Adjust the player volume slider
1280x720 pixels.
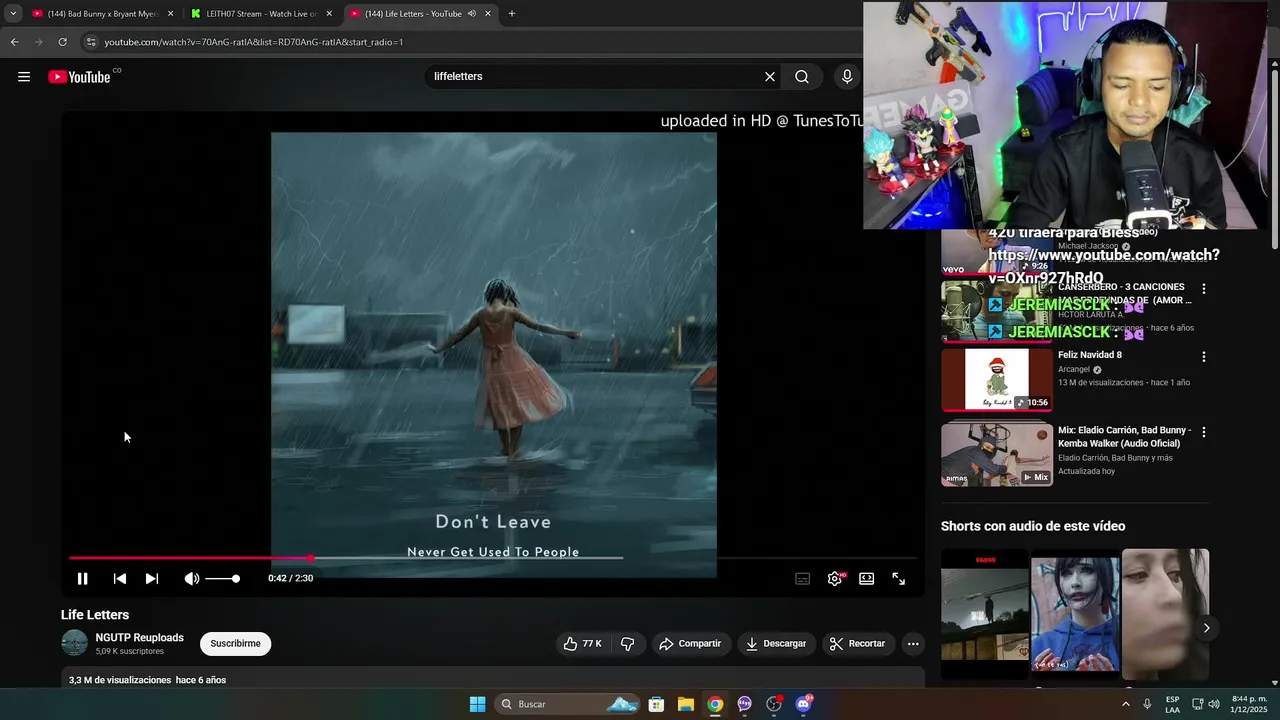(222, 579)
